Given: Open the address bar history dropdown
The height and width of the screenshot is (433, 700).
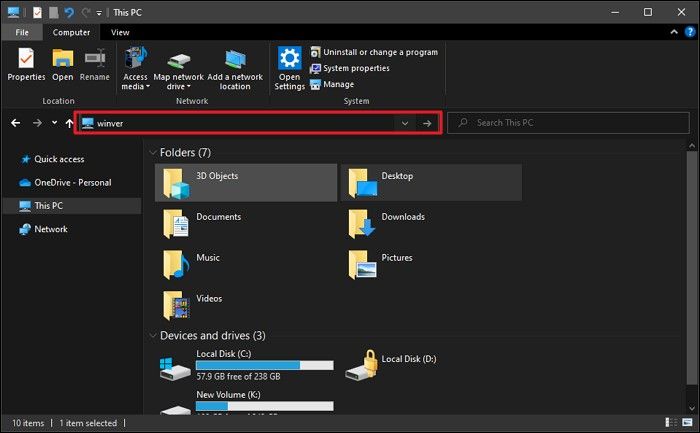Looking at the screenshot, I should 405,123.
